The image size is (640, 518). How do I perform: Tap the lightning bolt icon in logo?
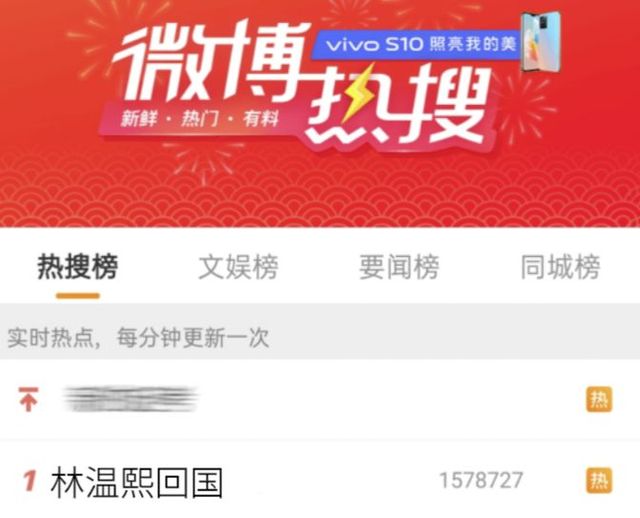[359, 94]
